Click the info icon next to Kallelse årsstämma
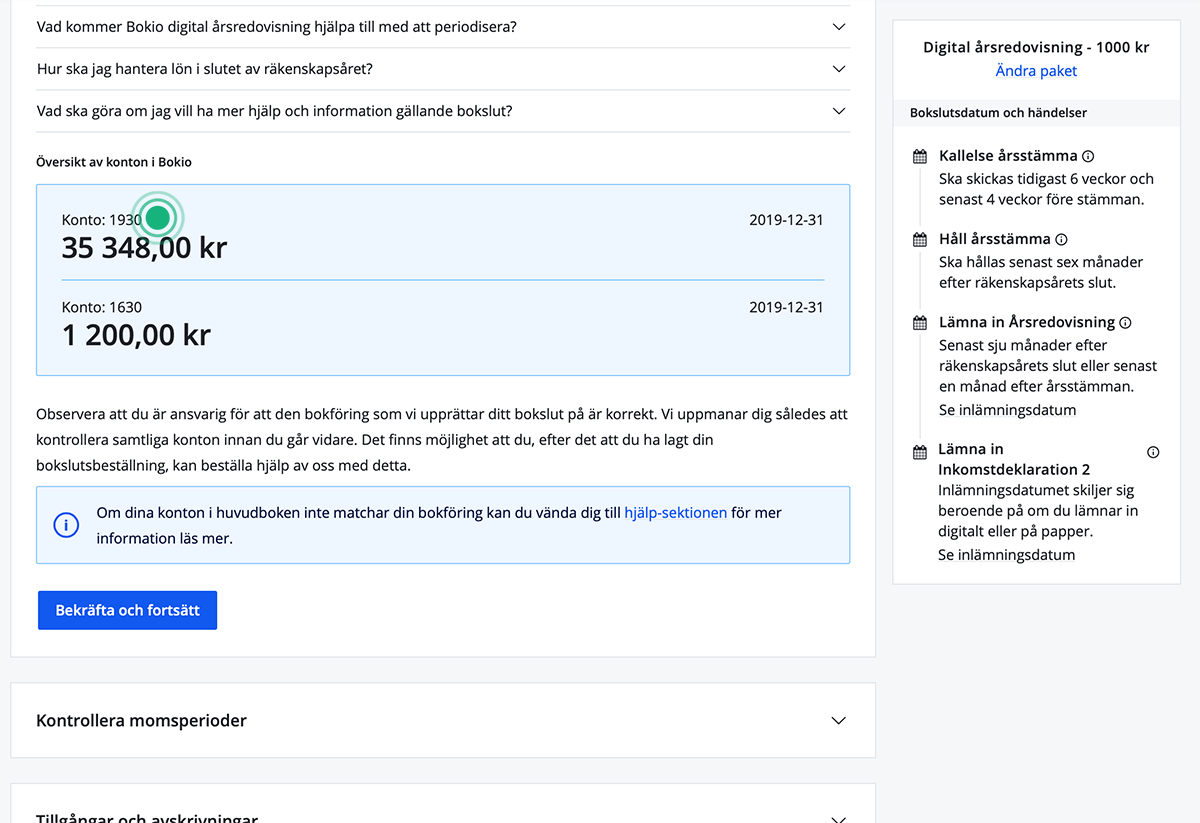 coord(1088,156)
